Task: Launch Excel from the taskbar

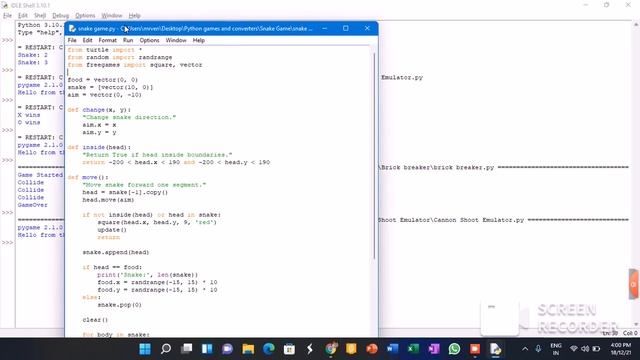Action: pos(413,349)
